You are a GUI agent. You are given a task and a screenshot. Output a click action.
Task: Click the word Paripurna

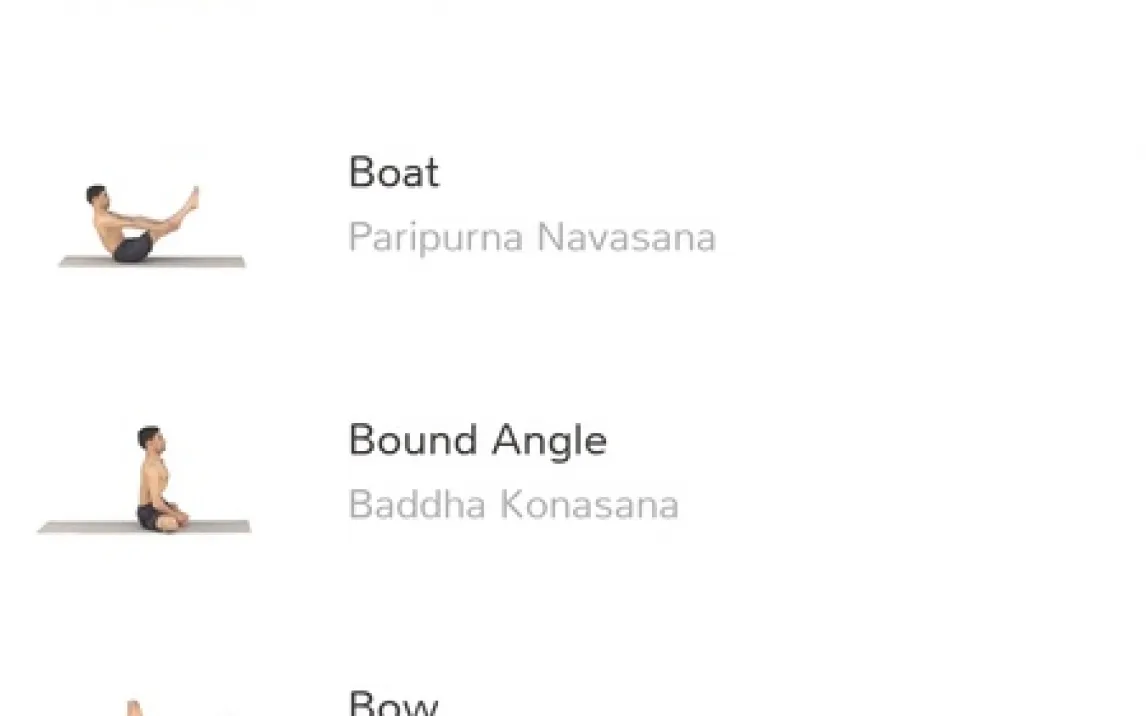(x=435, y=238)
